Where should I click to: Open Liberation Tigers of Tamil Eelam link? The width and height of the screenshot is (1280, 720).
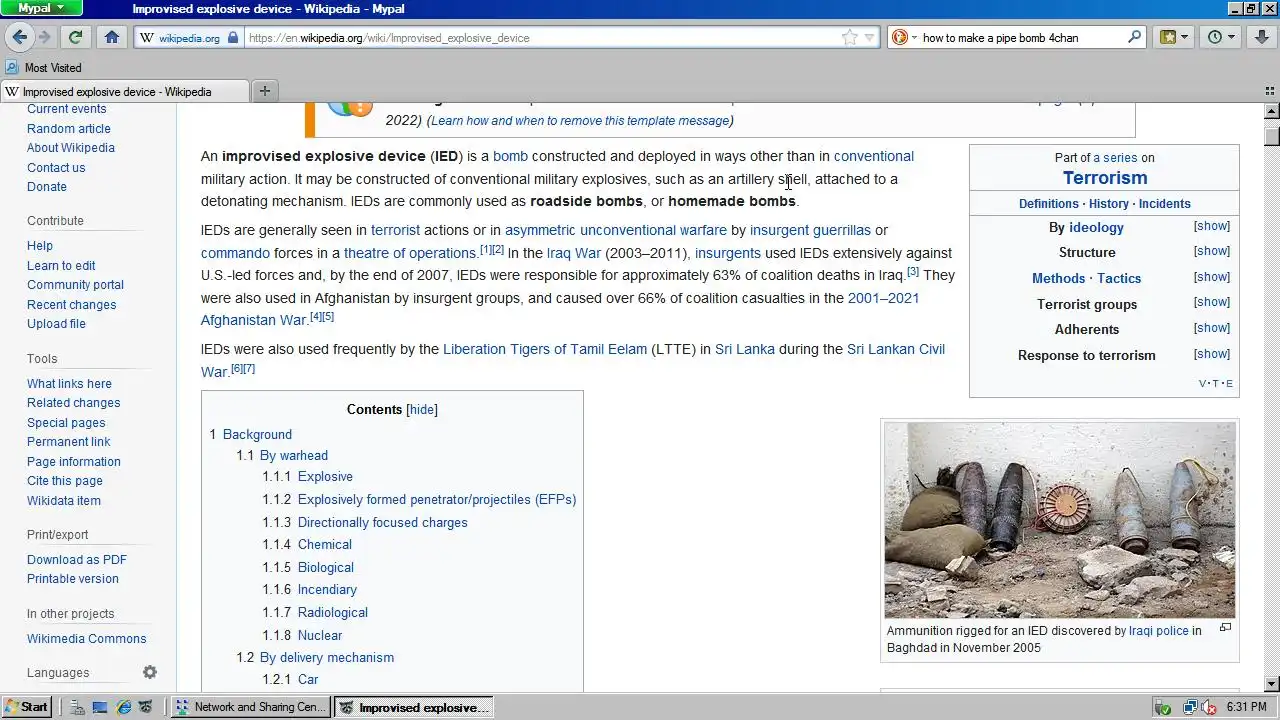tap(545, 350)
